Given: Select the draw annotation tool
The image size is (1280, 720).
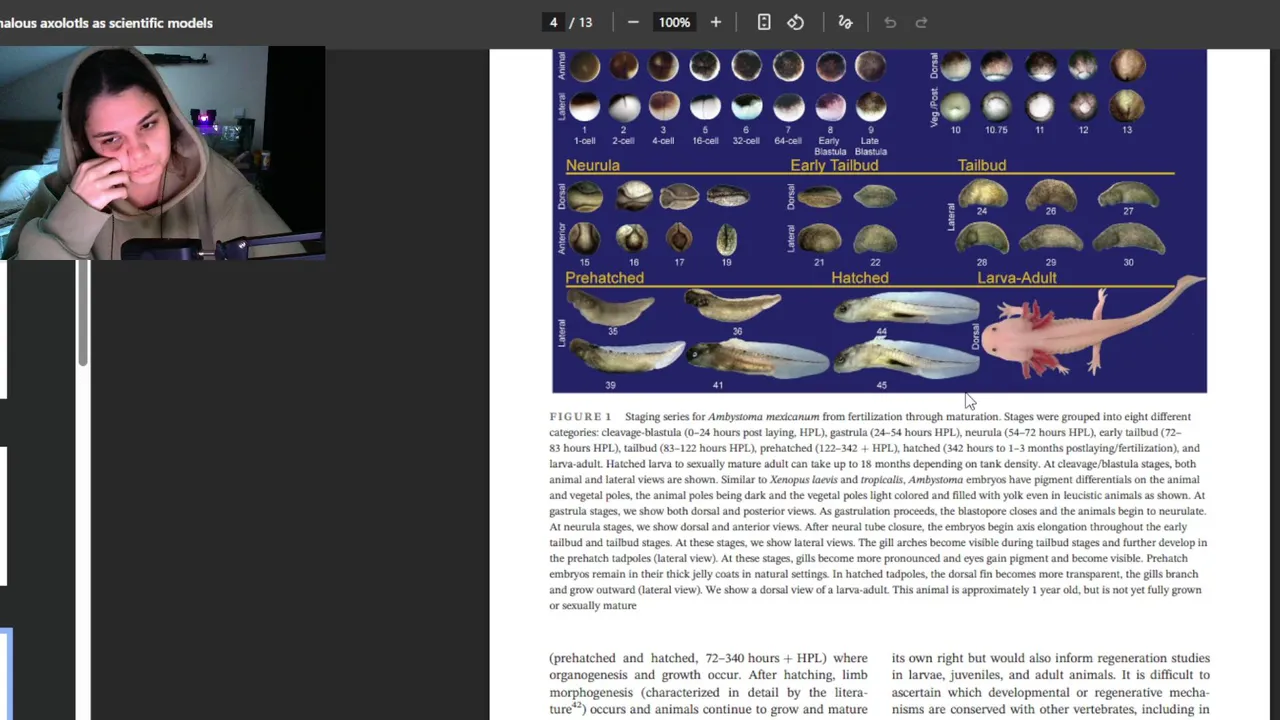Looking at the screenshot, I should (x=845, y=22).
